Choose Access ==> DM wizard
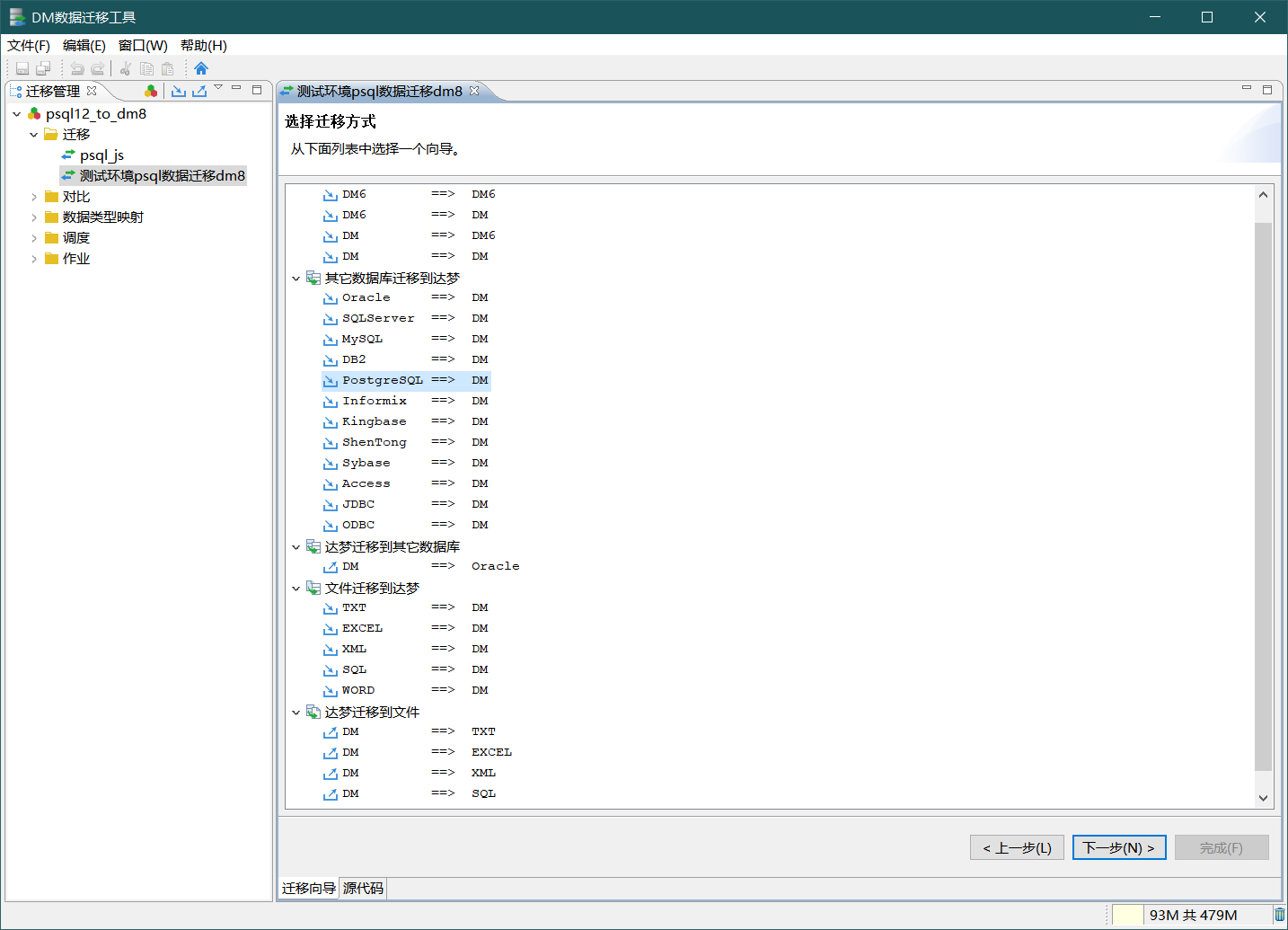This screenshot has width=1288, height=930. point(406,483)
